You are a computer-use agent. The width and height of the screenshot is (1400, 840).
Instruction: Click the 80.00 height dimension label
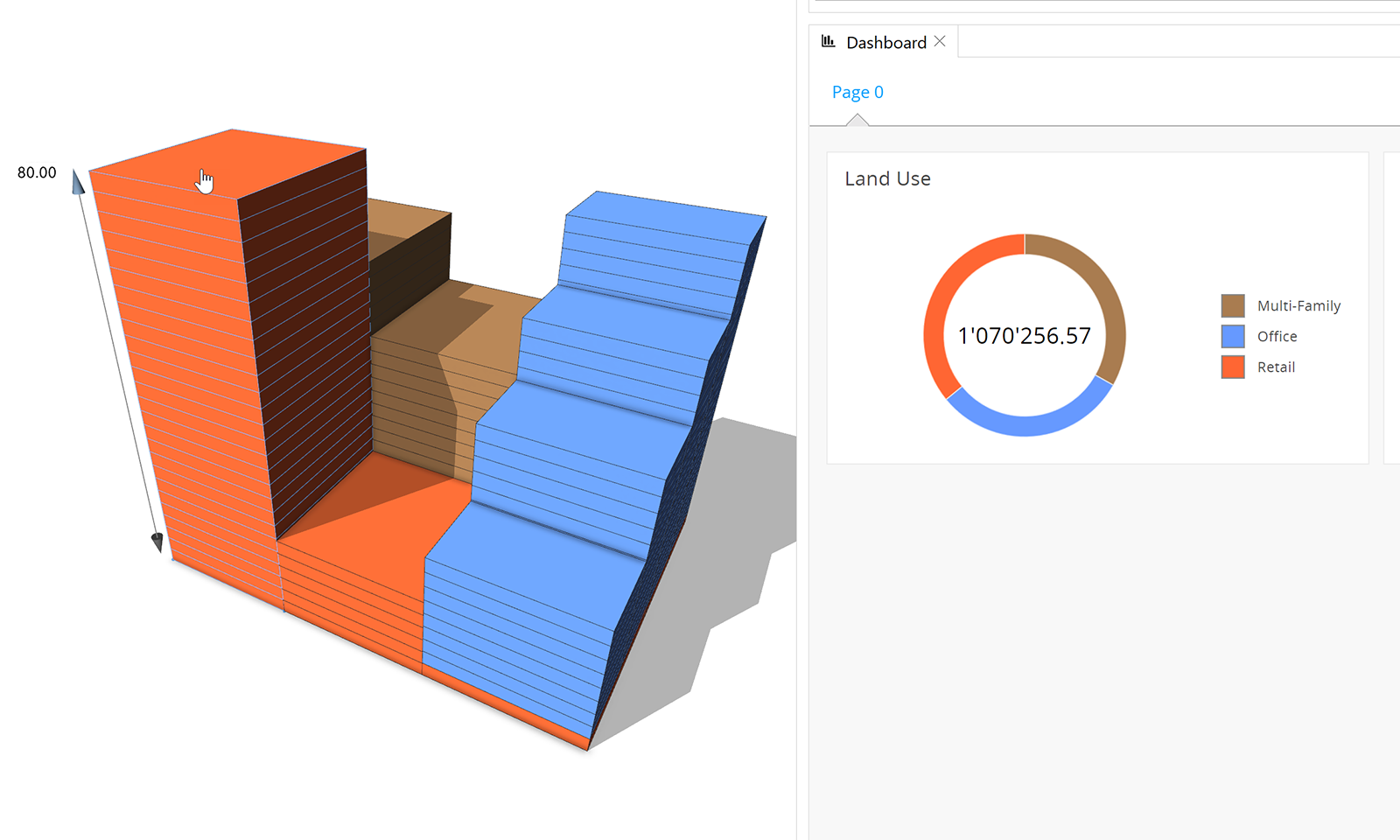37,172
